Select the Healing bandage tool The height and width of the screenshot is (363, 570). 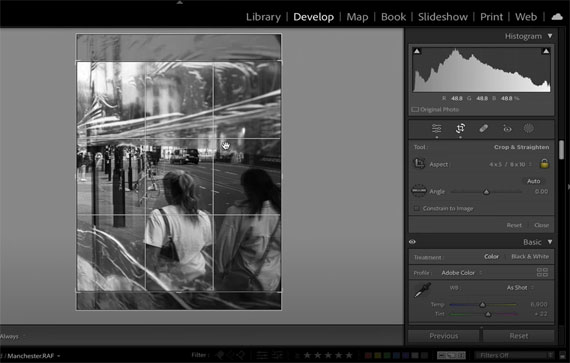click(483, 128)
